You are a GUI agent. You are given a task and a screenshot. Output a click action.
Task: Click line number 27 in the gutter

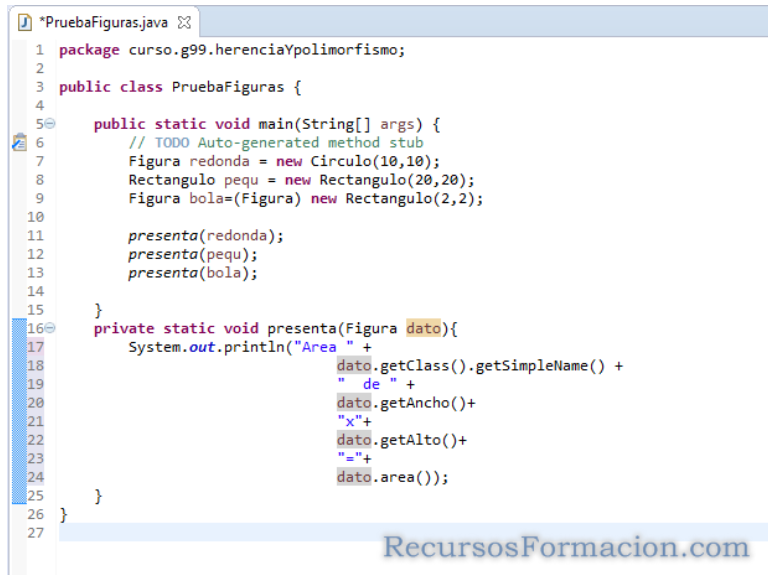(35, 533)
